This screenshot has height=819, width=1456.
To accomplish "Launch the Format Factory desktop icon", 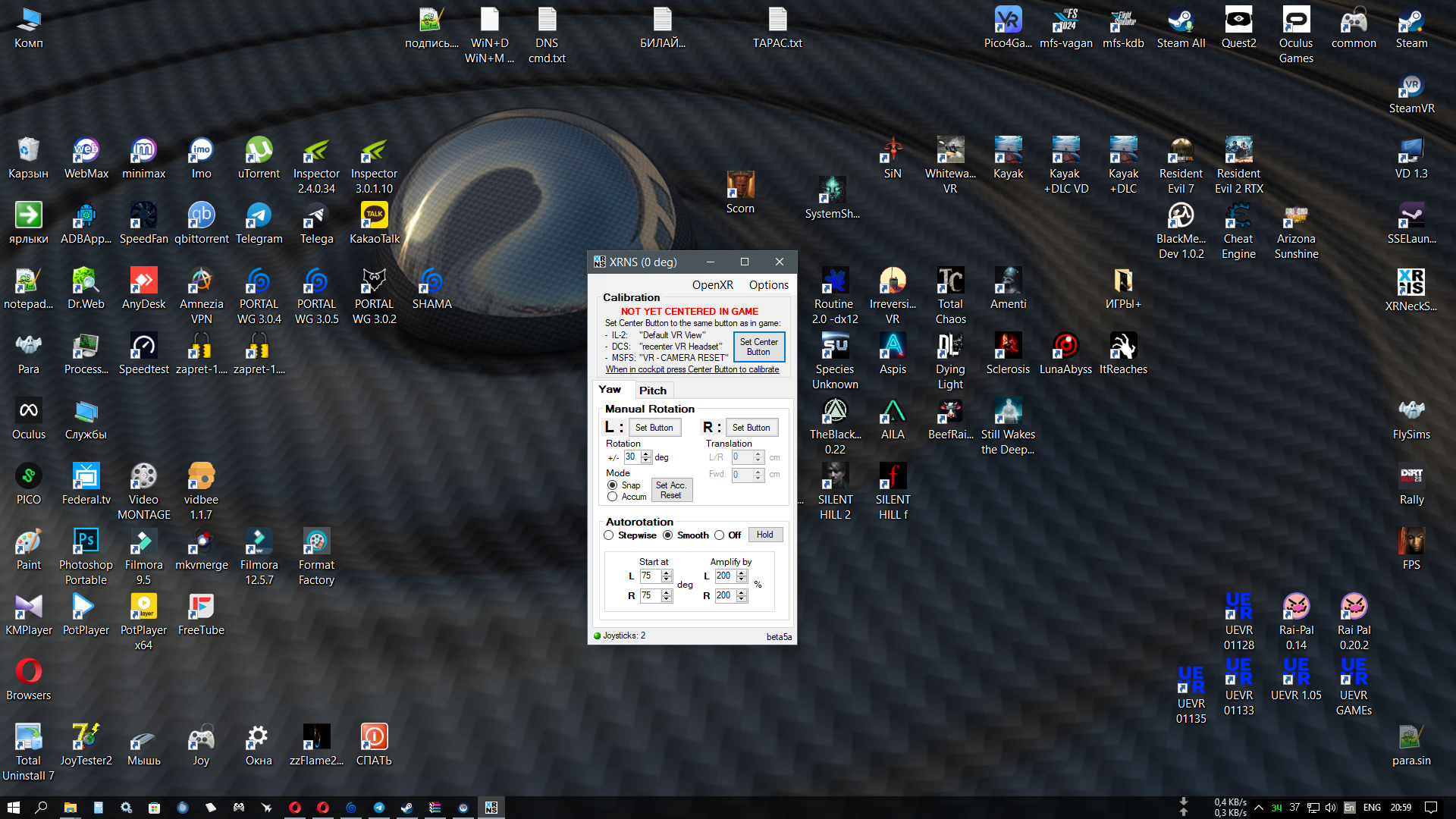I will [316, 557].
